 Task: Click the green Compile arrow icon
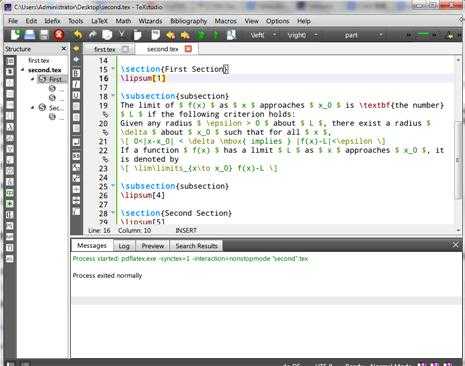pyautogui.click(x=216, y=35)
